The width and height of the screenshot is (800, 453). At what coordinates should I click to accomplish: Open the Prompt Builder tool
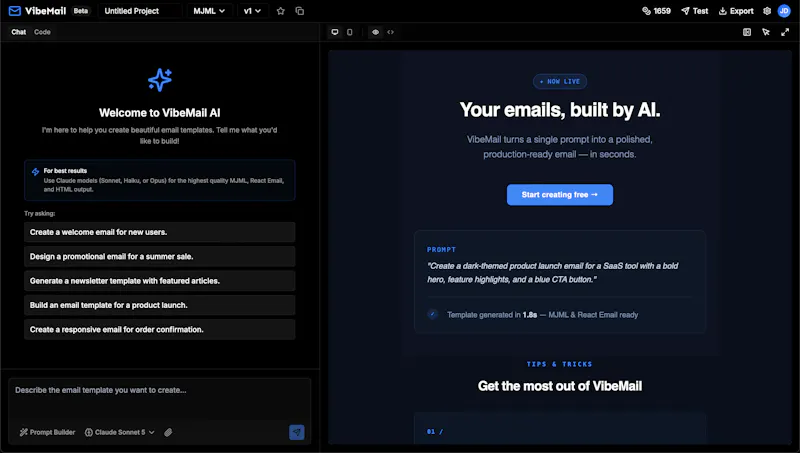[x=47, y=432]
